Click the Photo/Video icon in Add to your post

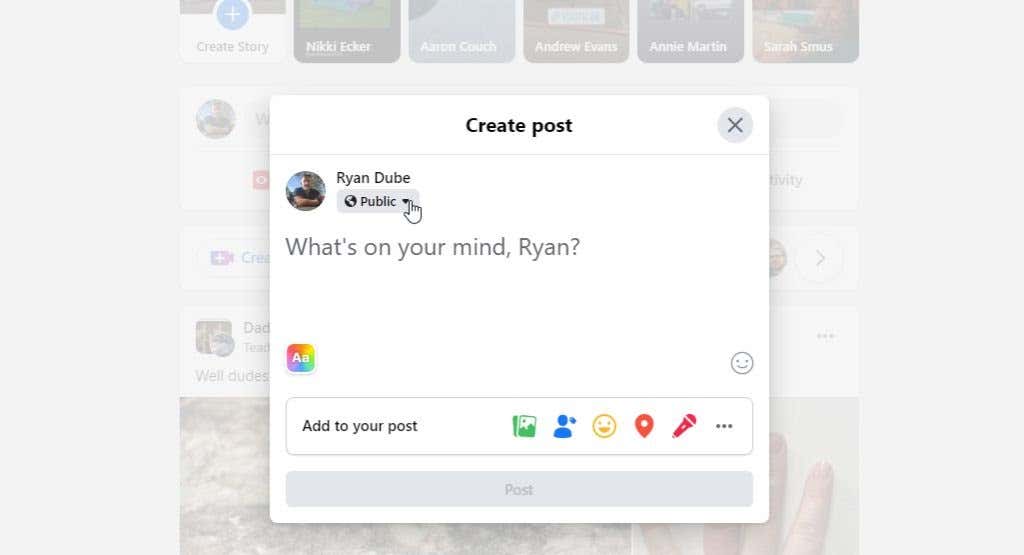click(x=524, y=426)
